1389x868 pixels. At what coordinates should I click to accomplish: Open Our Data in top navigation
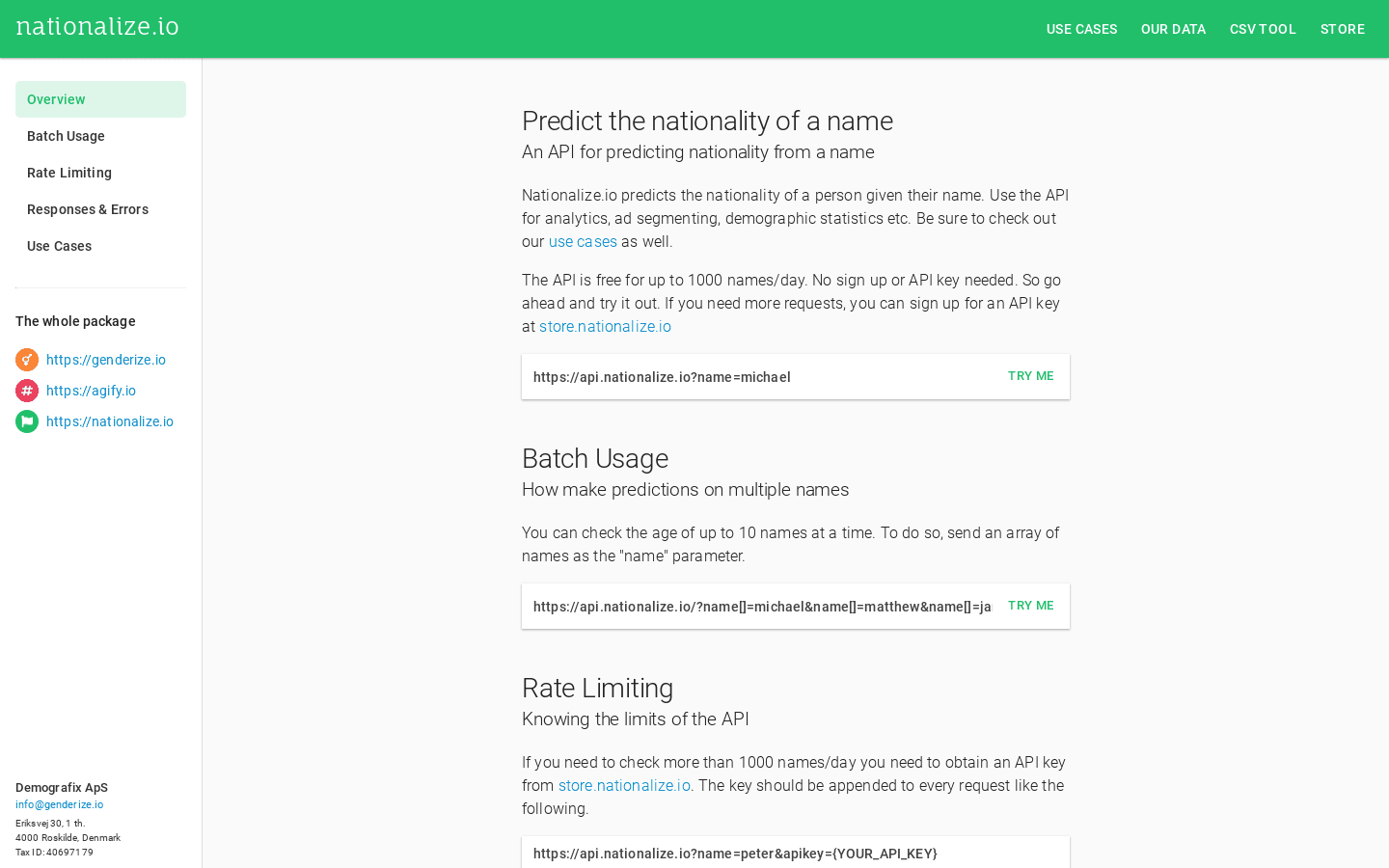(x=1173, y=29)
